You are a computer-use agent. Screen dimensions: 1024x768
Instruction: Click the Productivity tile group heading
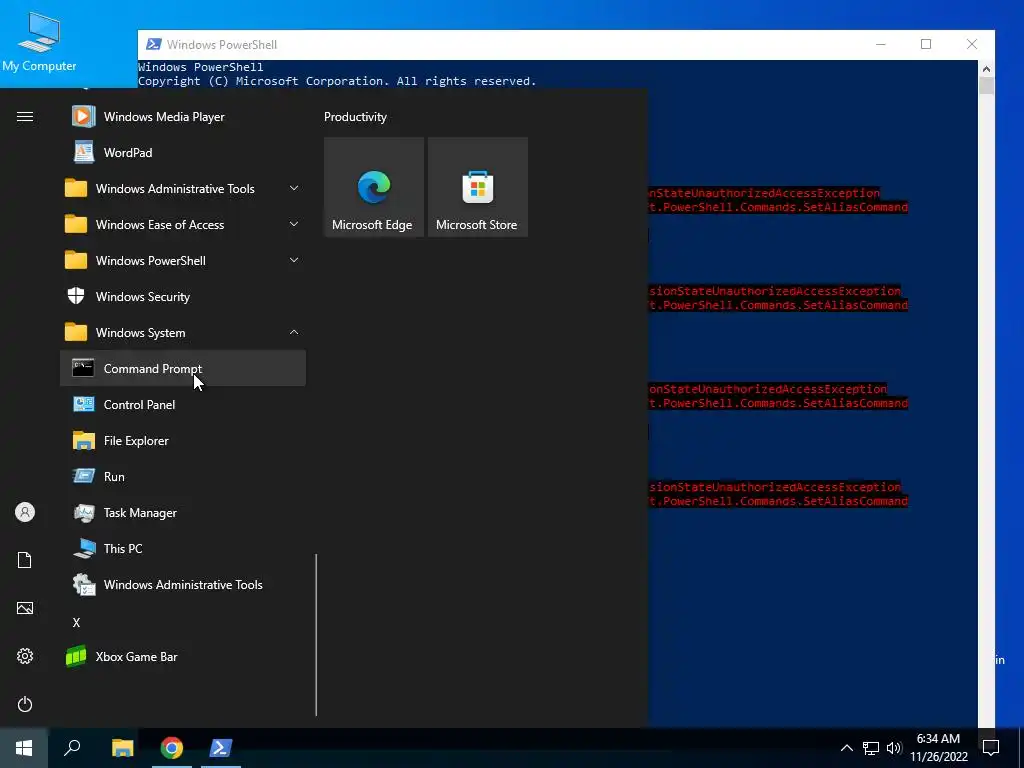pyautogui.click(x=355, y=117)
